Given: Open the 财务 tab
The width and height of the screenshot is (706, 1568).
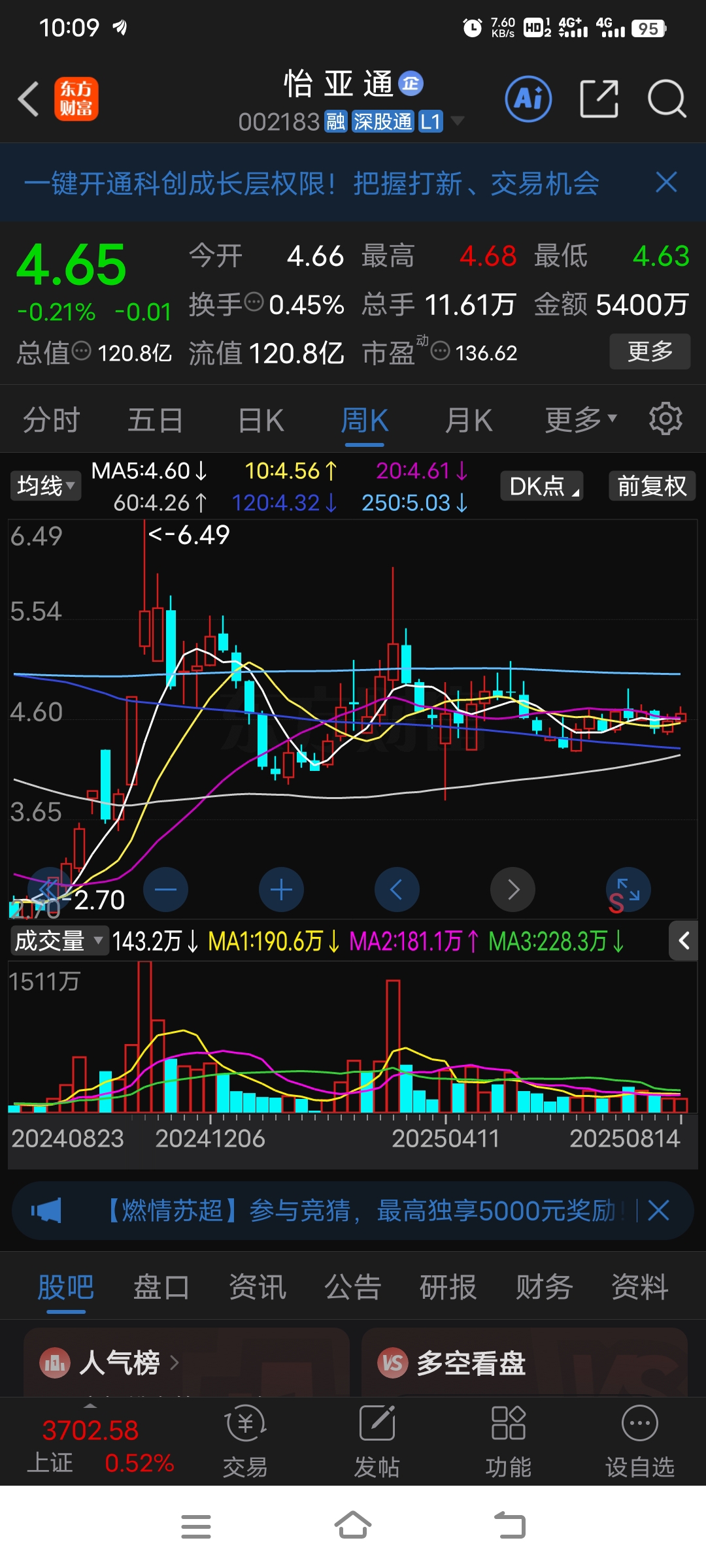Looking at the screenshot, I should [544, 1288].
